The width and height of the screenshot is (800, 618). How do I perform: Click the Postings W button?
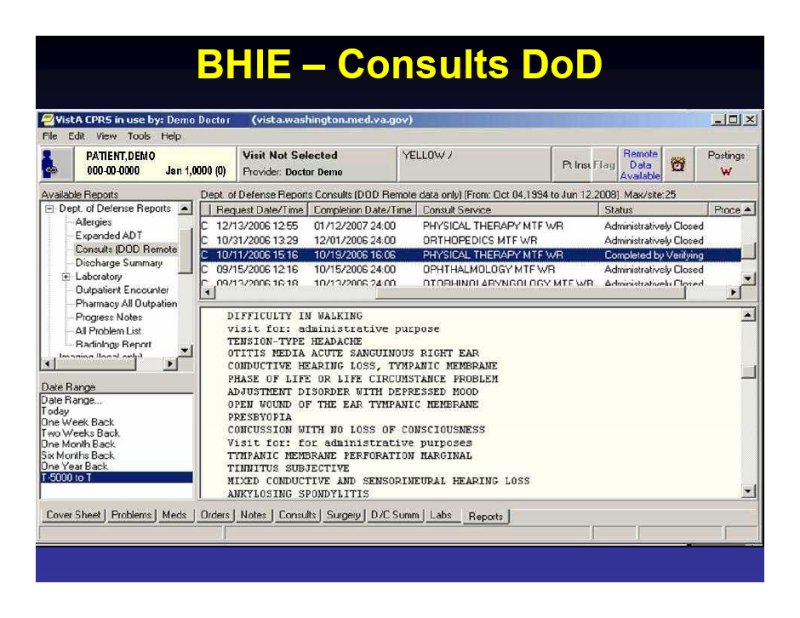[x=726, y=163]
